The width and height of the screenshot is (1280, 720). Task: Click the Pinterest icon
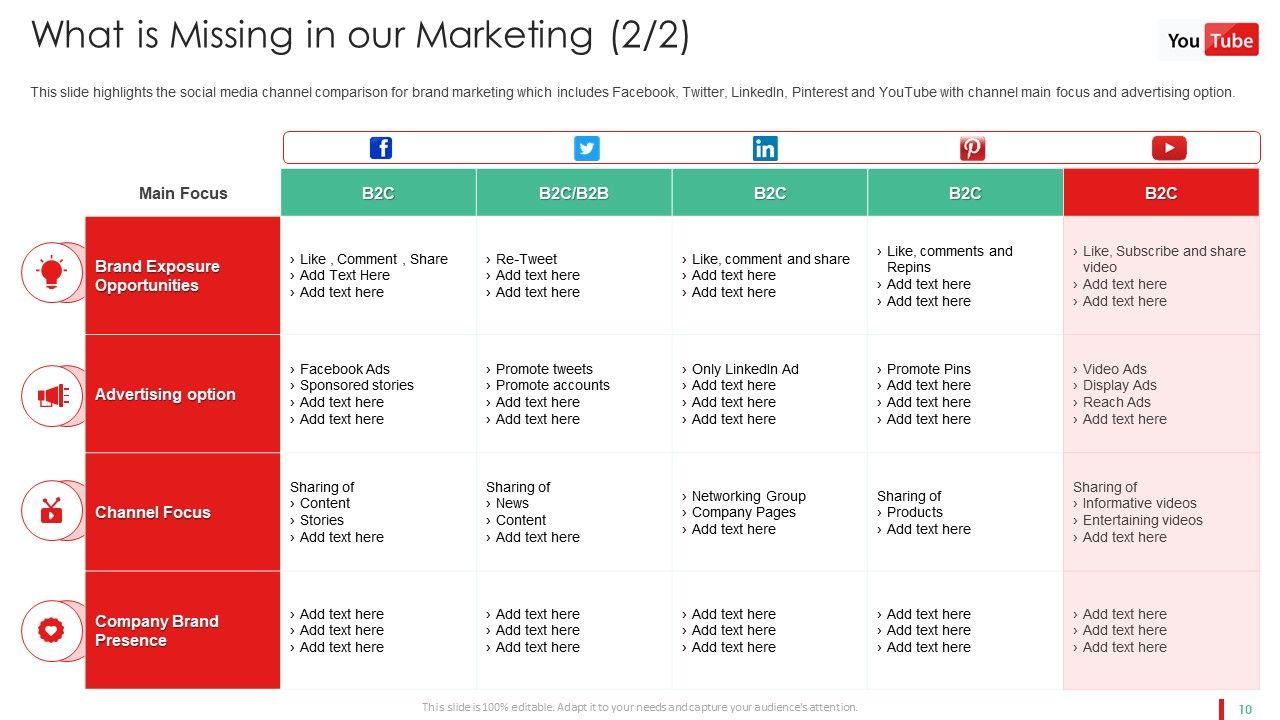(972, 148)
